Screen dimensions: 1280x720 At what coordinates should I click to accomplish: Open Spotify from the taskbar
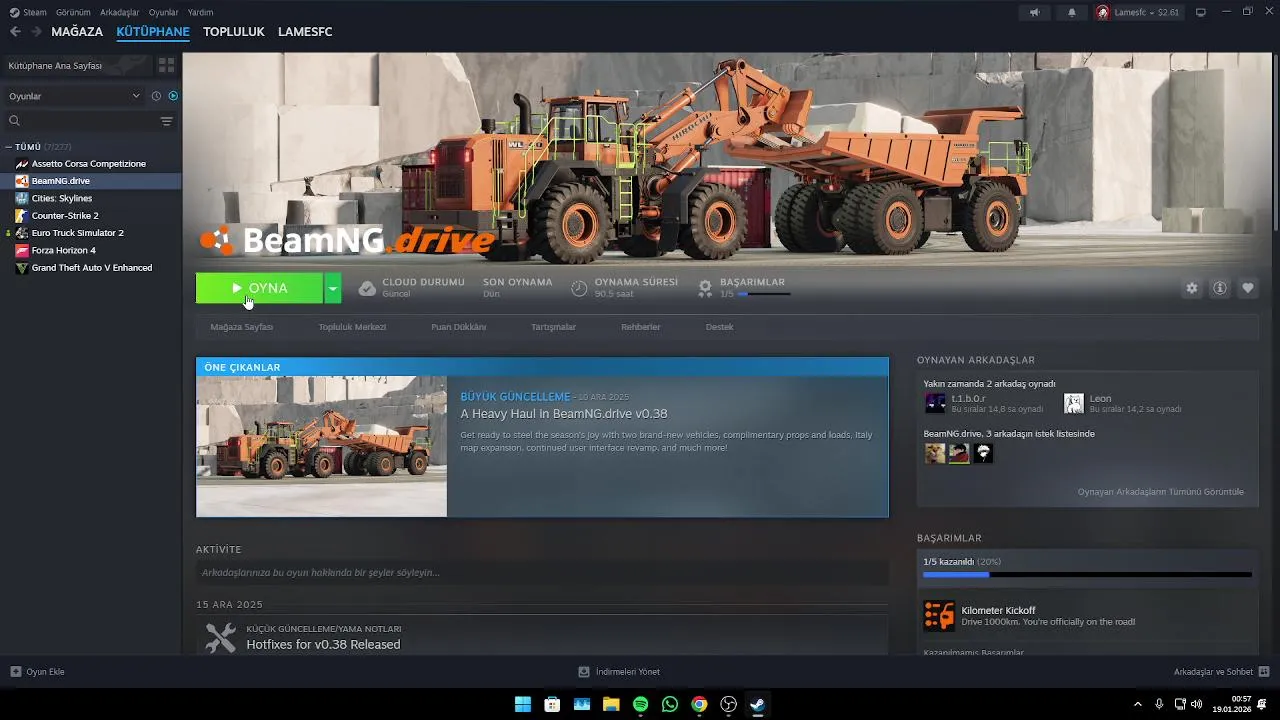[x=640, y=704]
